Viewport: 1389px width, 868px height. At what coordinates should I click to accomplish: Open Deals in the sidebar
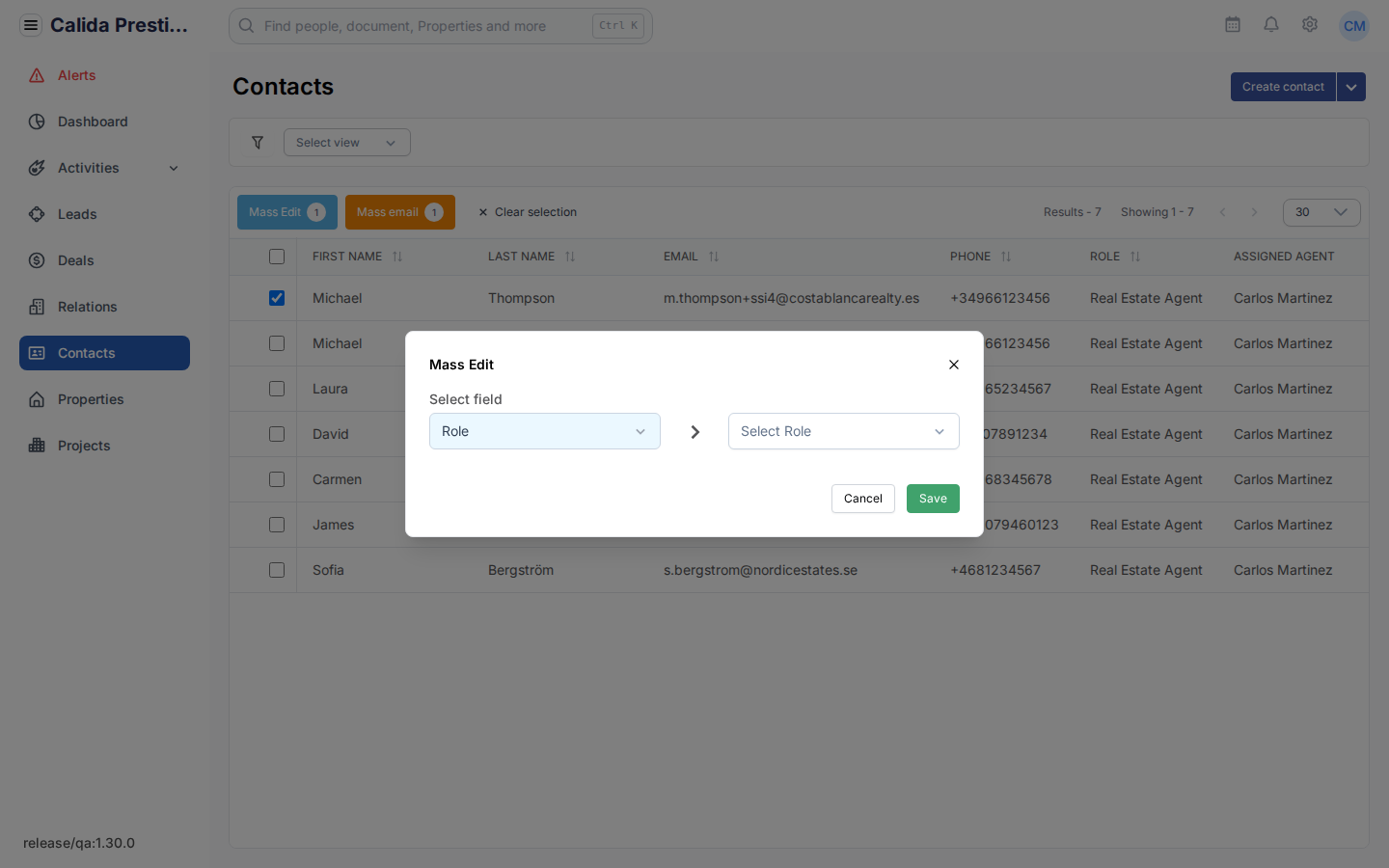click(104, 260)
